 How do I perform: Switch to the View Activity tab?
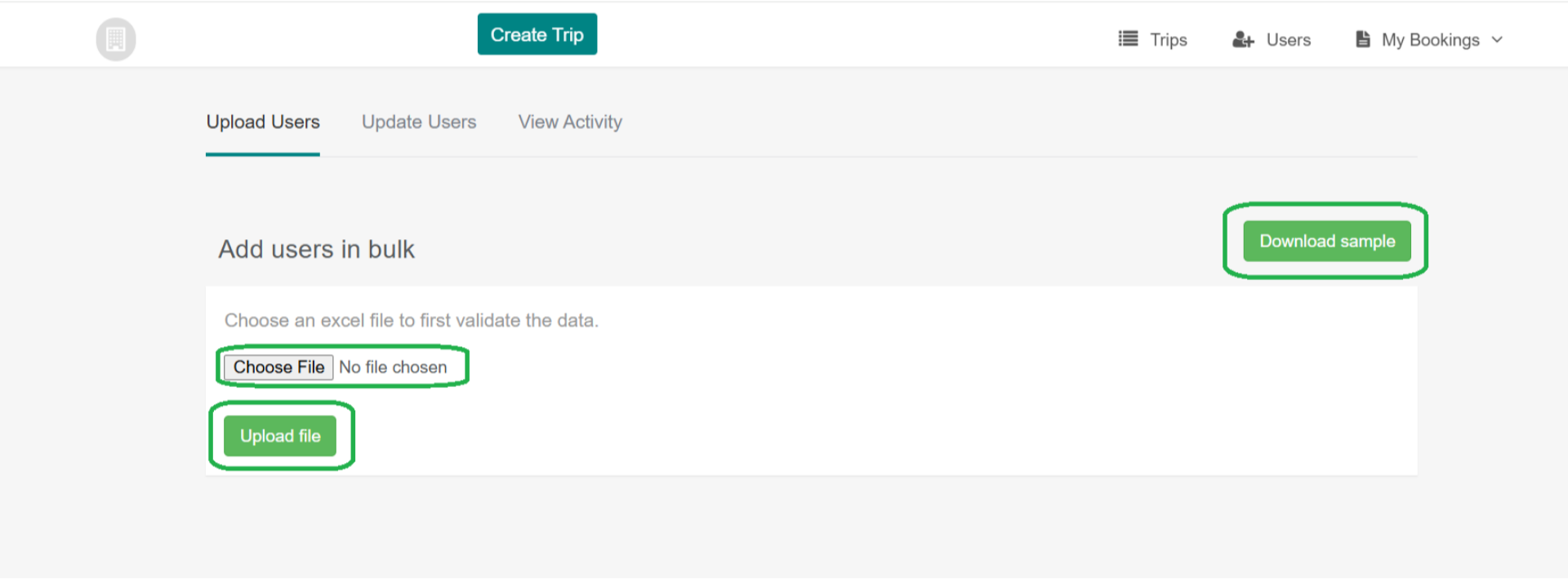(570, 122)
